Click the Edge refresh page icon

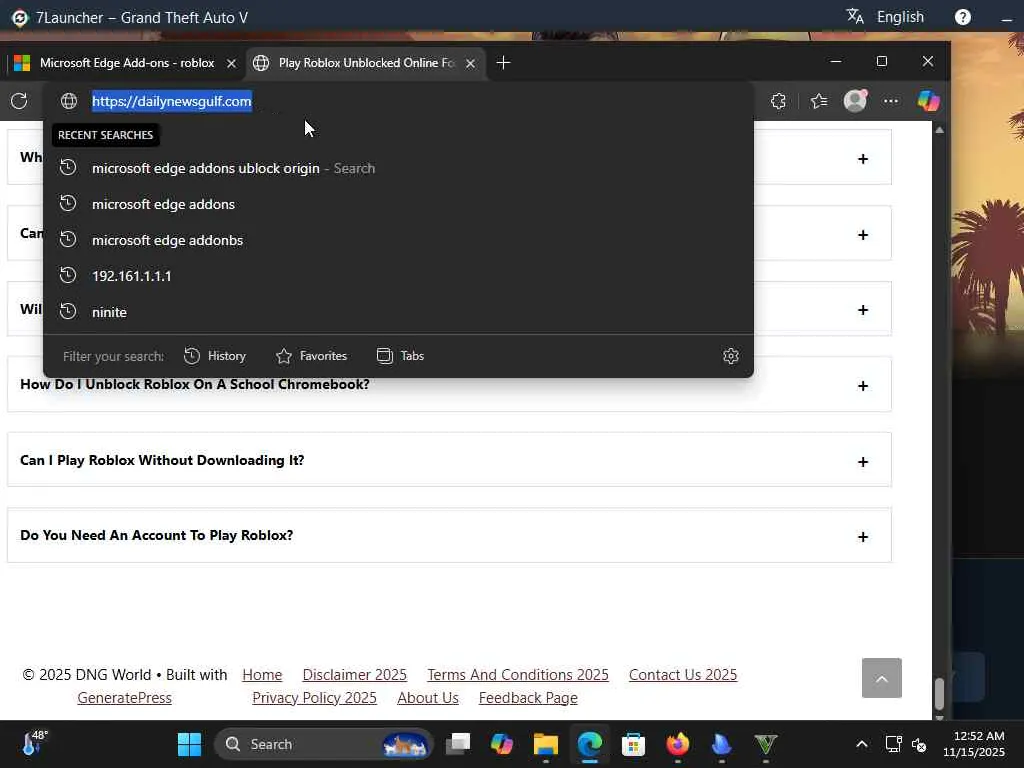(x=19, y=101)
